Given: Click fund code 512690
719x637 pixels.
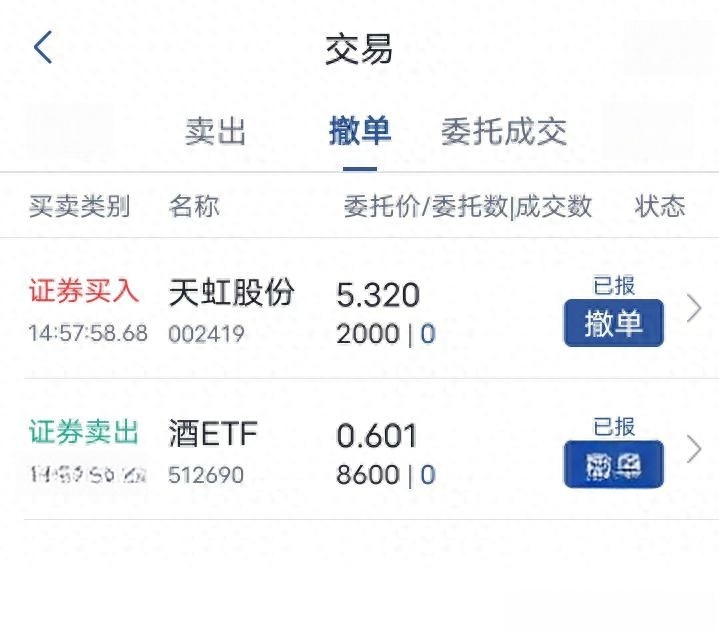Looking at the screenshot, I should pos(206,475).
